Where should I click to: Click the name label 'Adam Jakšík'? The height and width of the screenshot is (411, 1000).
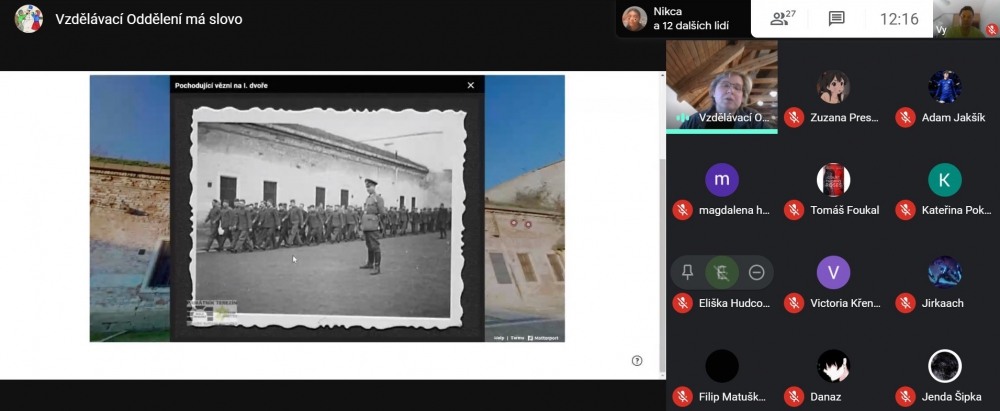coord(953,117)
